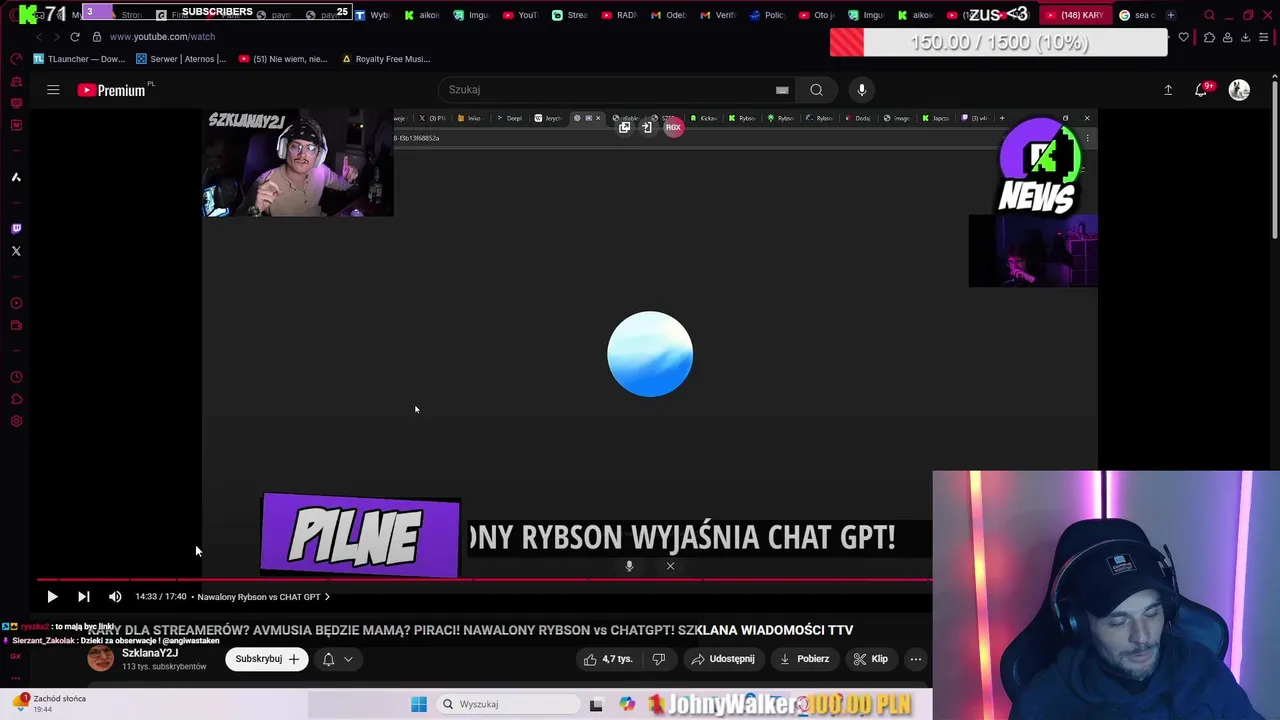Image resolution: width=1280 pixels, height=720 pixels.
Task: Open the YouTube account avatar menu
Action: point(1239,90)
